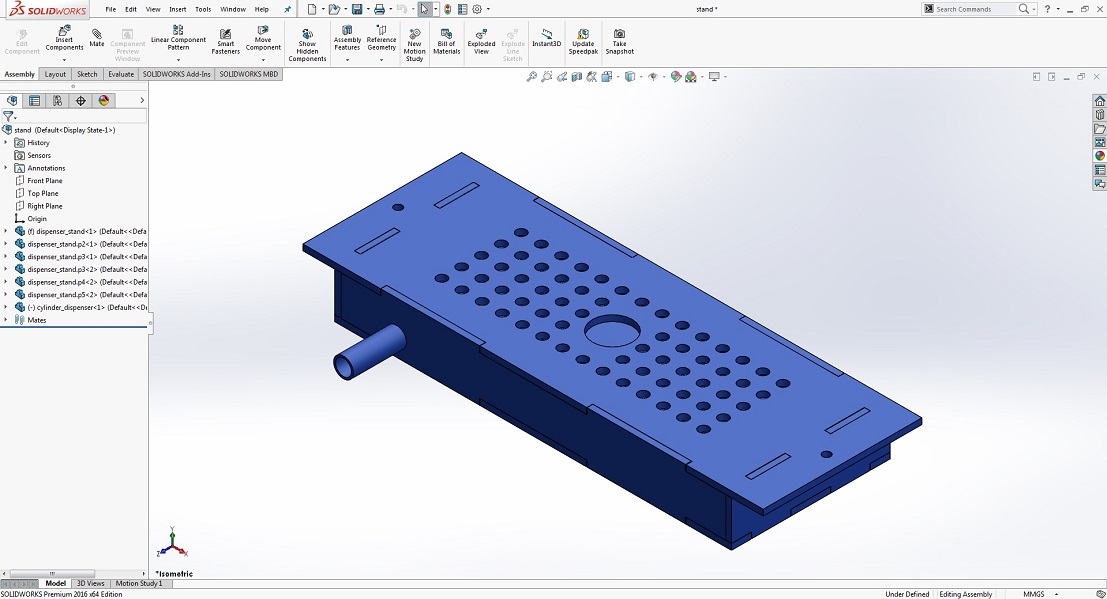Open the File menu
Screen dimensions: 1107x599
point(111,9)
